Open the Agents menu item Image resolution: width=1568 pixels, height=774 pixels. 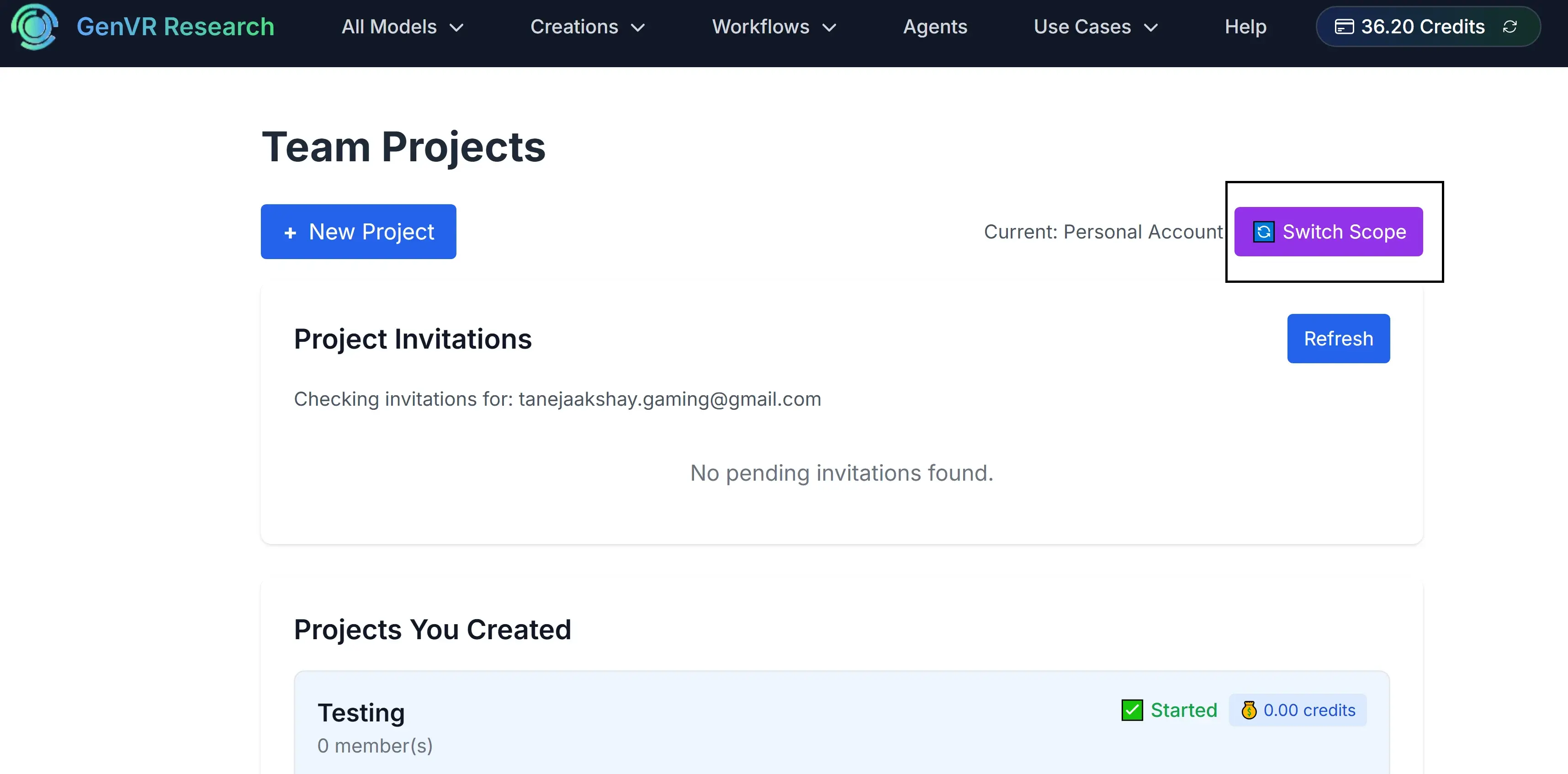[935, 27]
